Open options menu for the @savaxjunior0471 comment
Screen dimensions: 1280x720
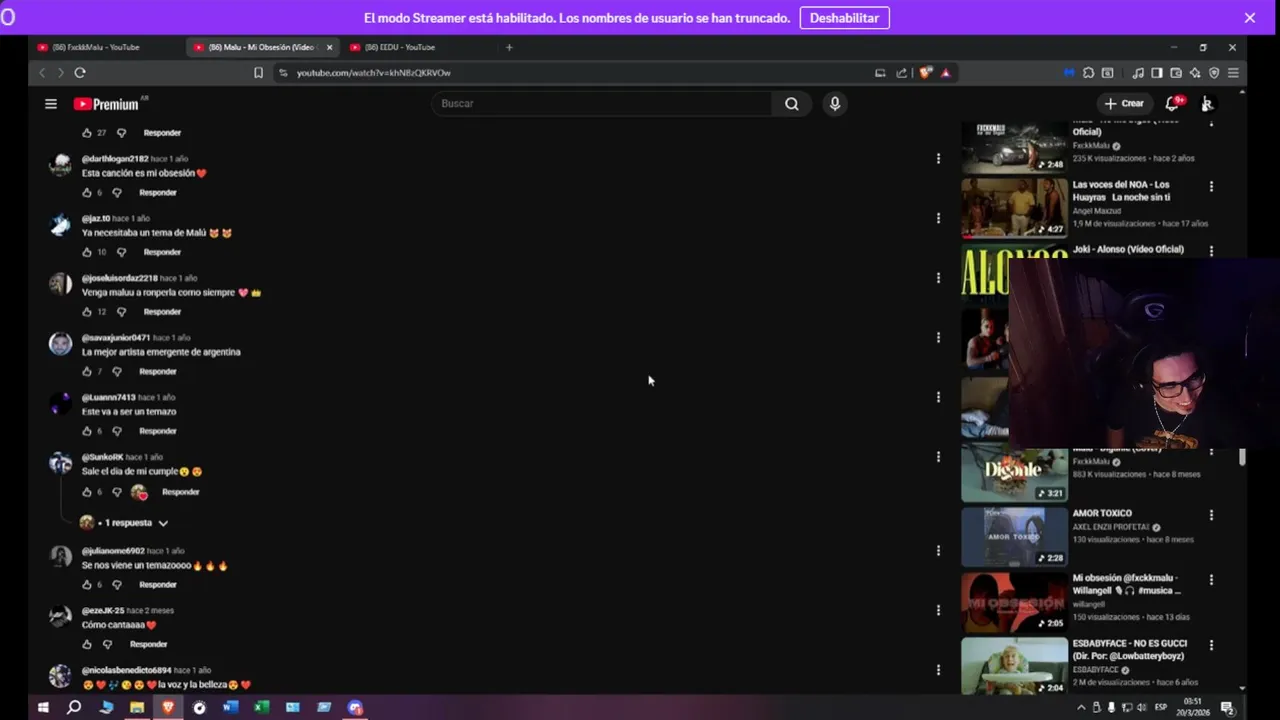(x=938, y=337)
